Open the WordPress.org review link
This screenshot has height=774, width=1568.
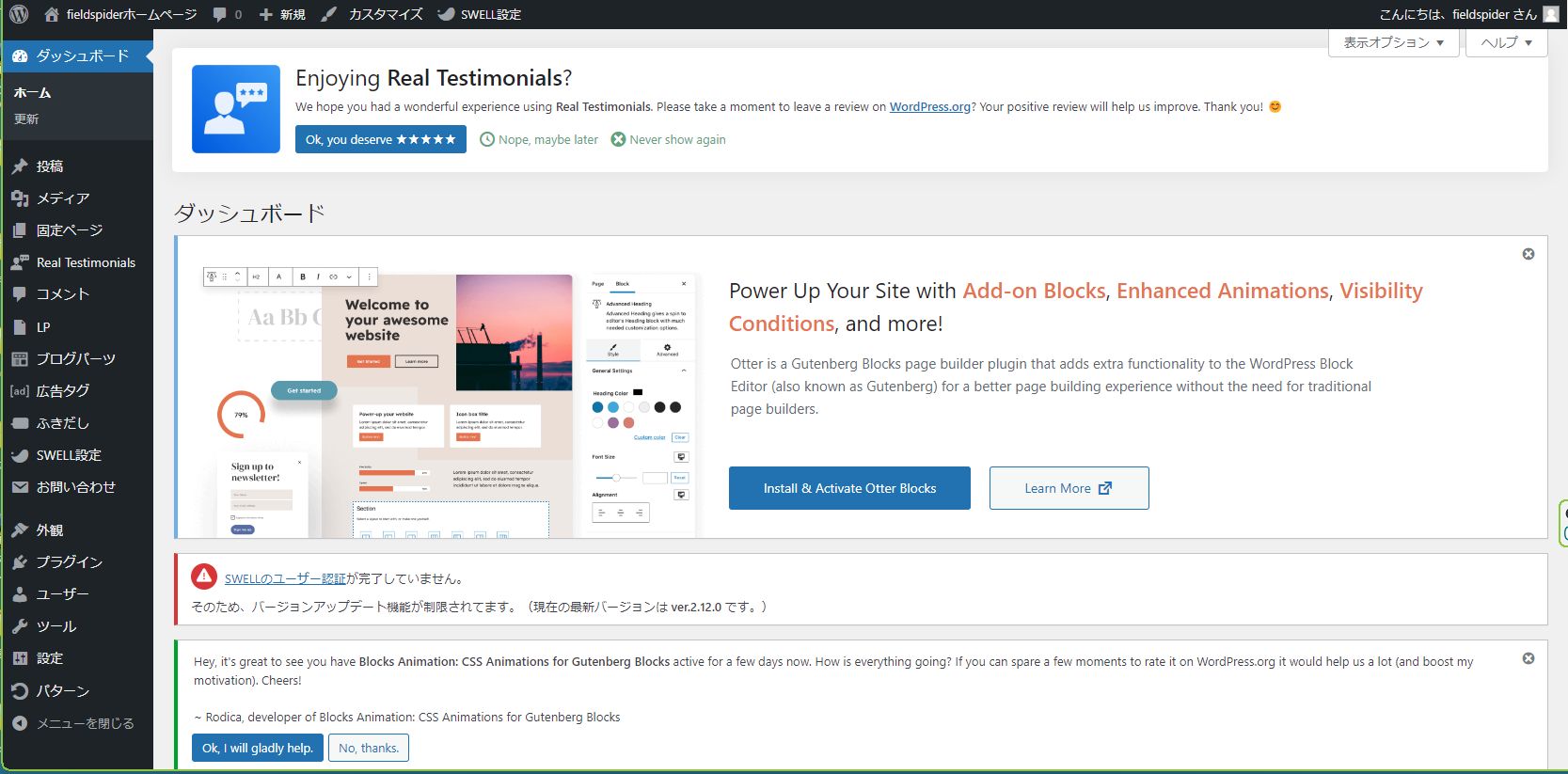pyautogui.click(x=929, y=107)
